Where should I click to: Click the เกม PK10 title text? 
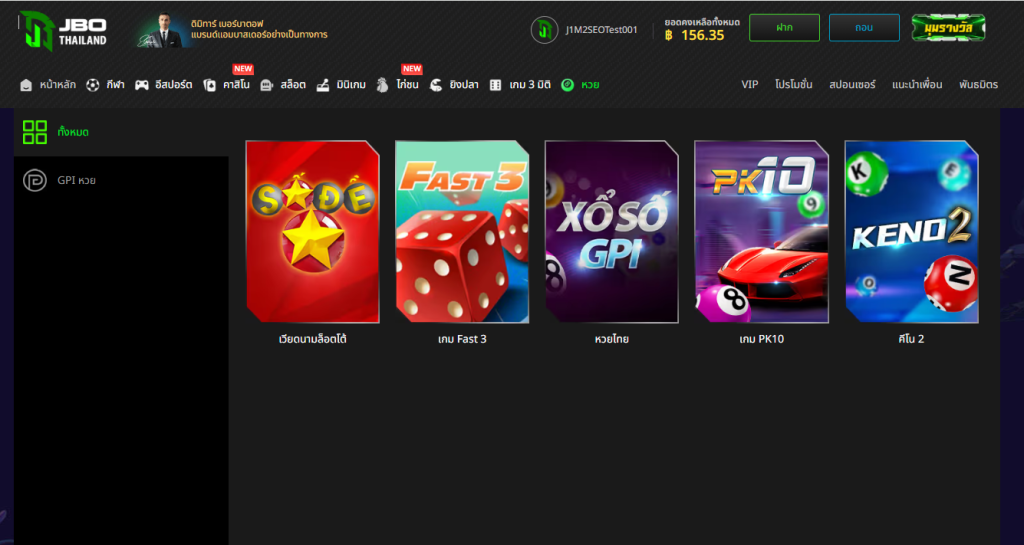point(761,339)
